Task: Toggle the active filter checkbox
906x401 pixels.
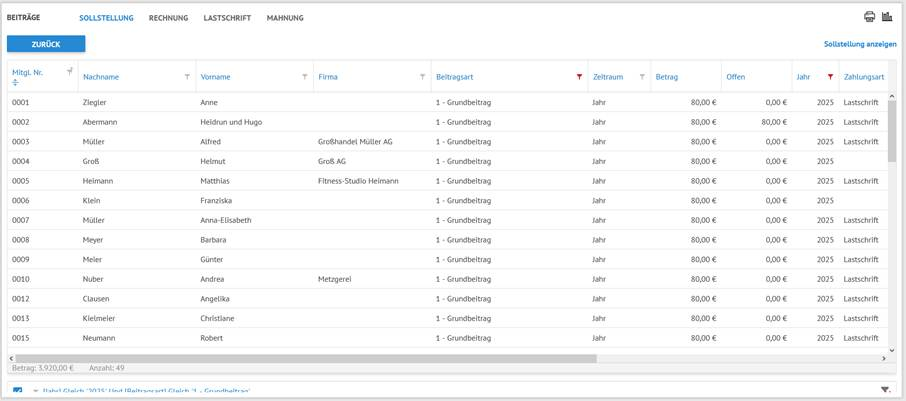Action: 18,391
